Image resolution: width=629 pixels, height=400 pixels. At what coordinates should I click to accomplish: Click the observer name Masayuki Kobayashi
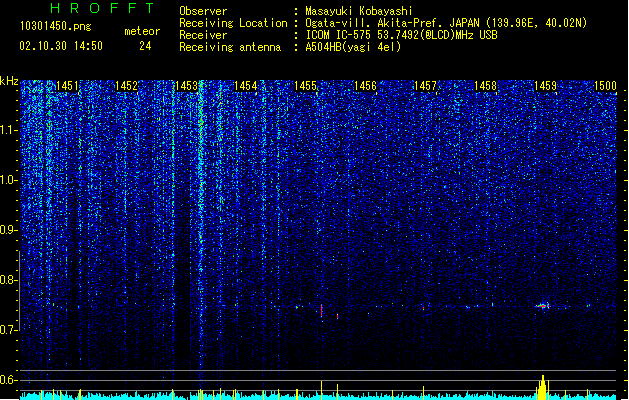coord(359,11)
